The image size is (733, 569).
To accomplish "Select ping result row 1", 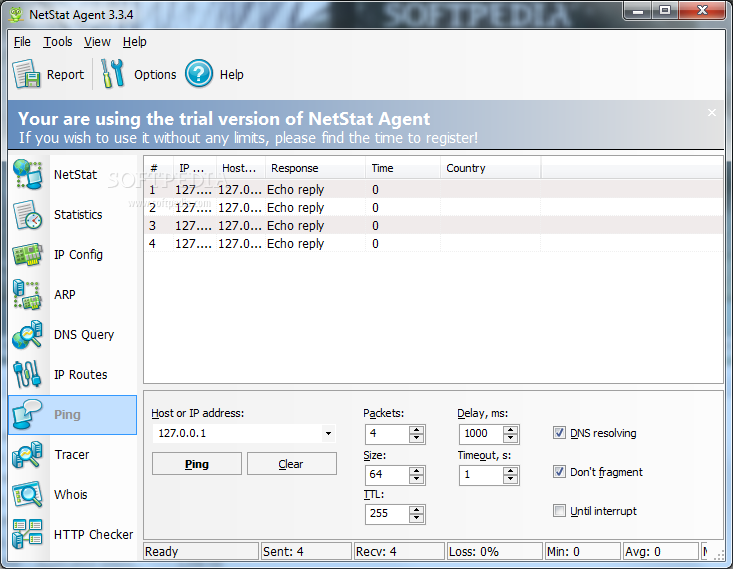I will [433, 189].
